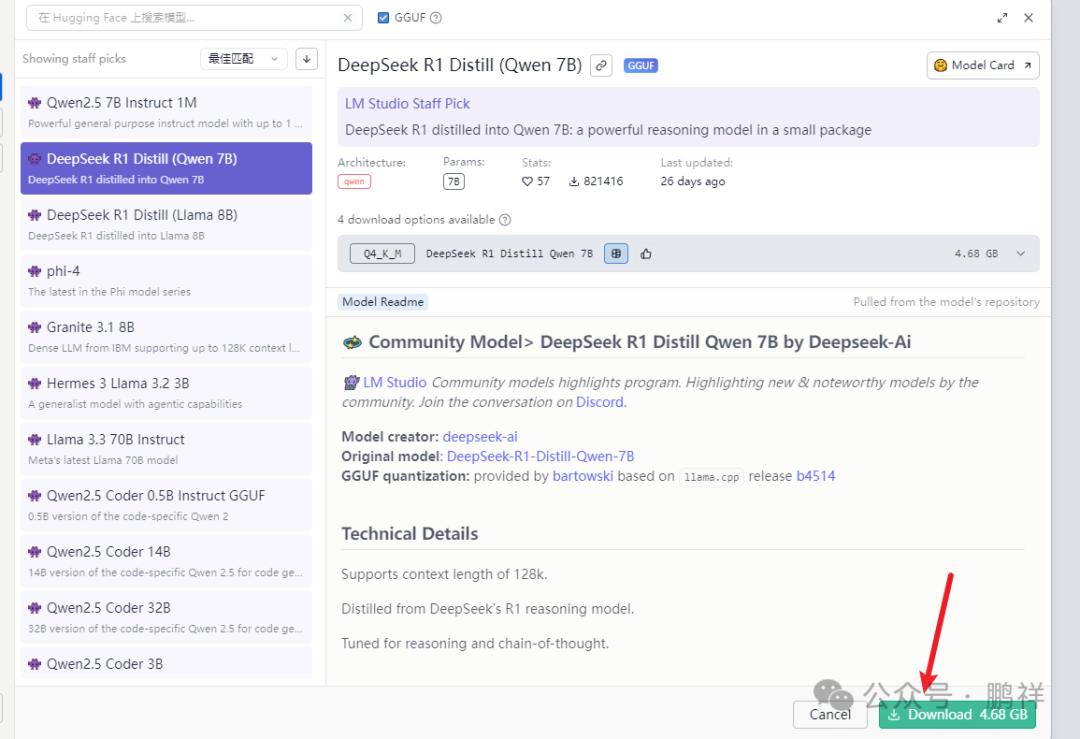Click the qwen architecture tag
This screenshot has width=1080, height=739.
(354, 181)
